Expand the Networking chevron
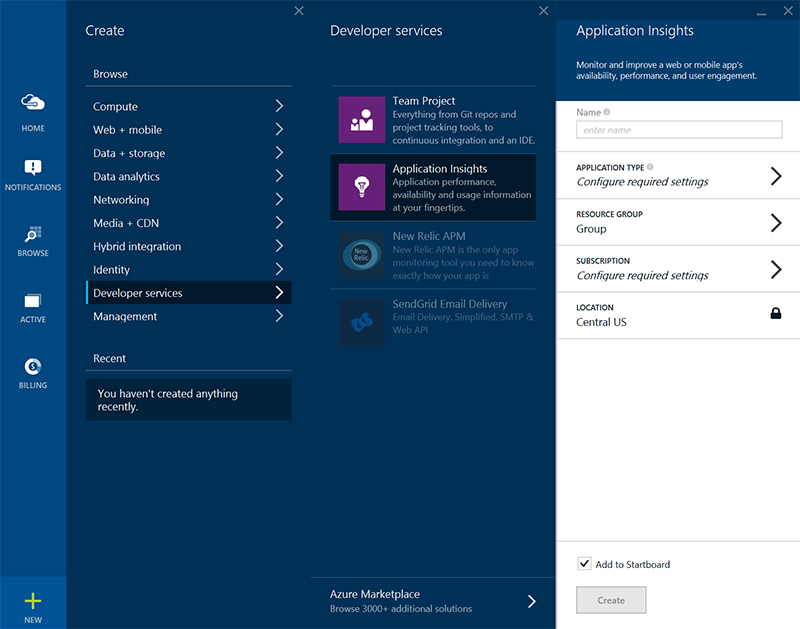The width and height of the screenshot is (800, 629). (279, 199)
